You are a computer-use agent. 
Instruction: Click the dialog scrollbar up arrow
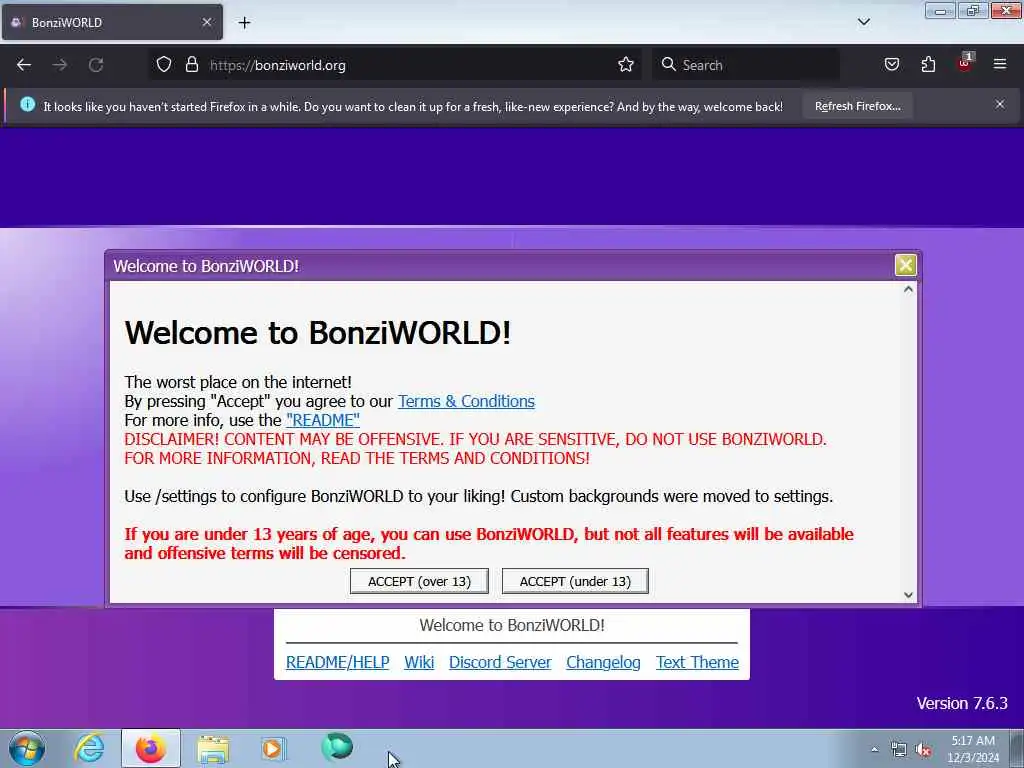pos(908,289)
